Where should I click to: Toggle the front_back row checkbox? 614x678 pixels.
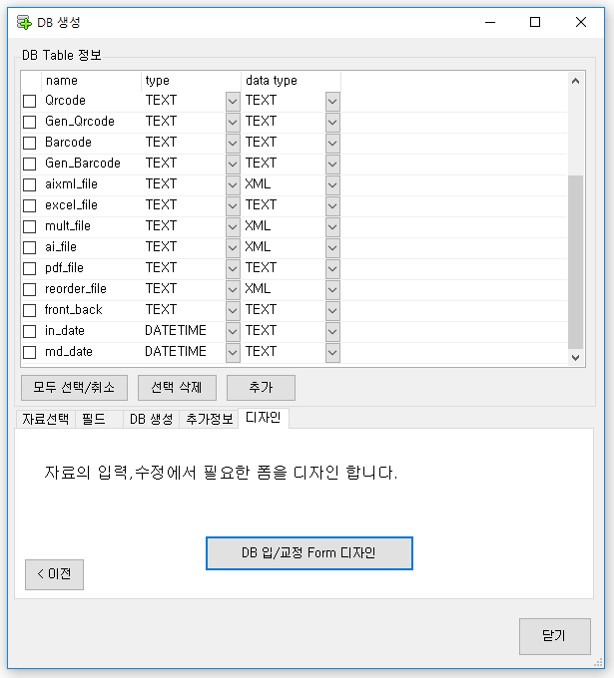click(x=30, y=310)
